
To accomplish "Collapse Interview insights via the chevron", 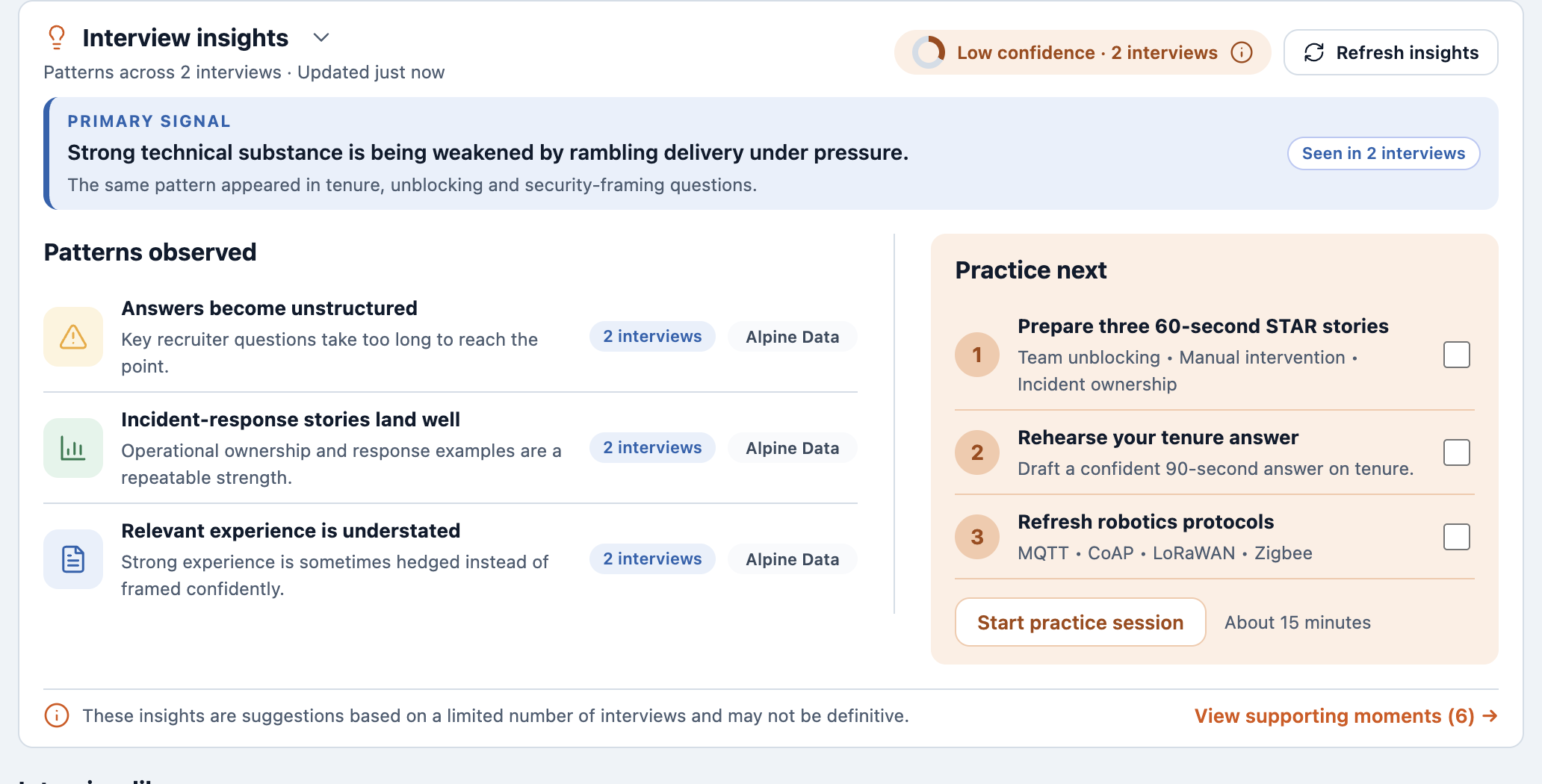I will [x=321, y=37].
